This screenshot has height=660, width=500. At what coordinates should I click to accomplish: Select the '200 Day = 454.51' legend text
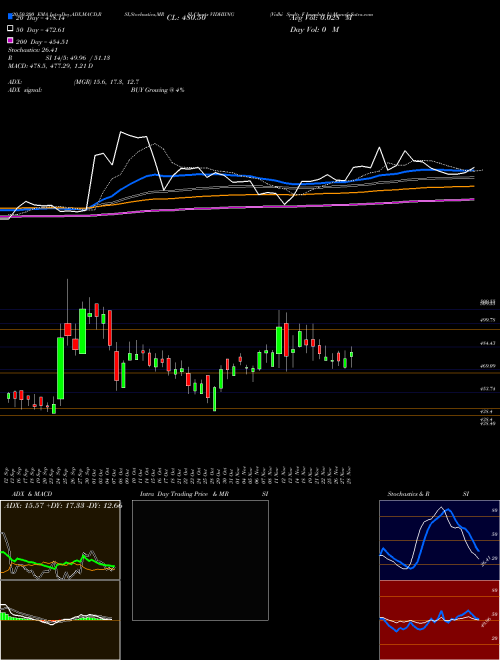[43, 42]
